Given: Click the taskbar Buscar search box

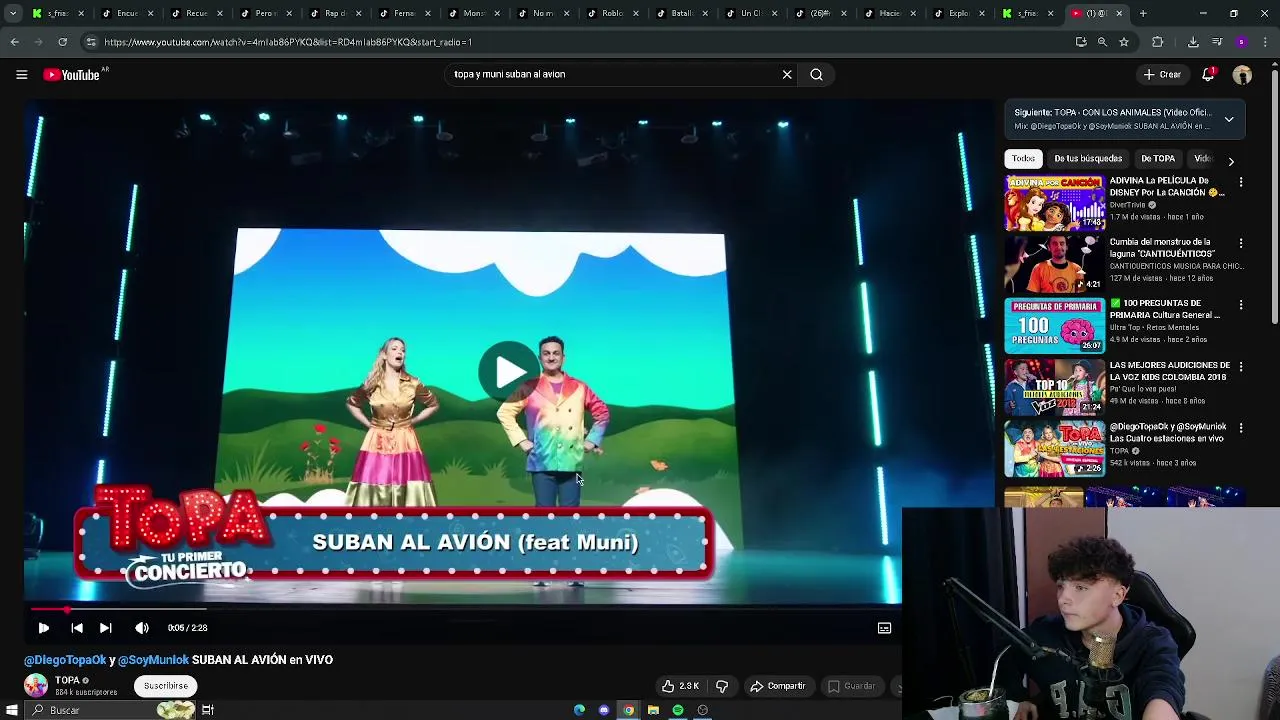Looking at the screenshot, I should click(x=110, y=710).
